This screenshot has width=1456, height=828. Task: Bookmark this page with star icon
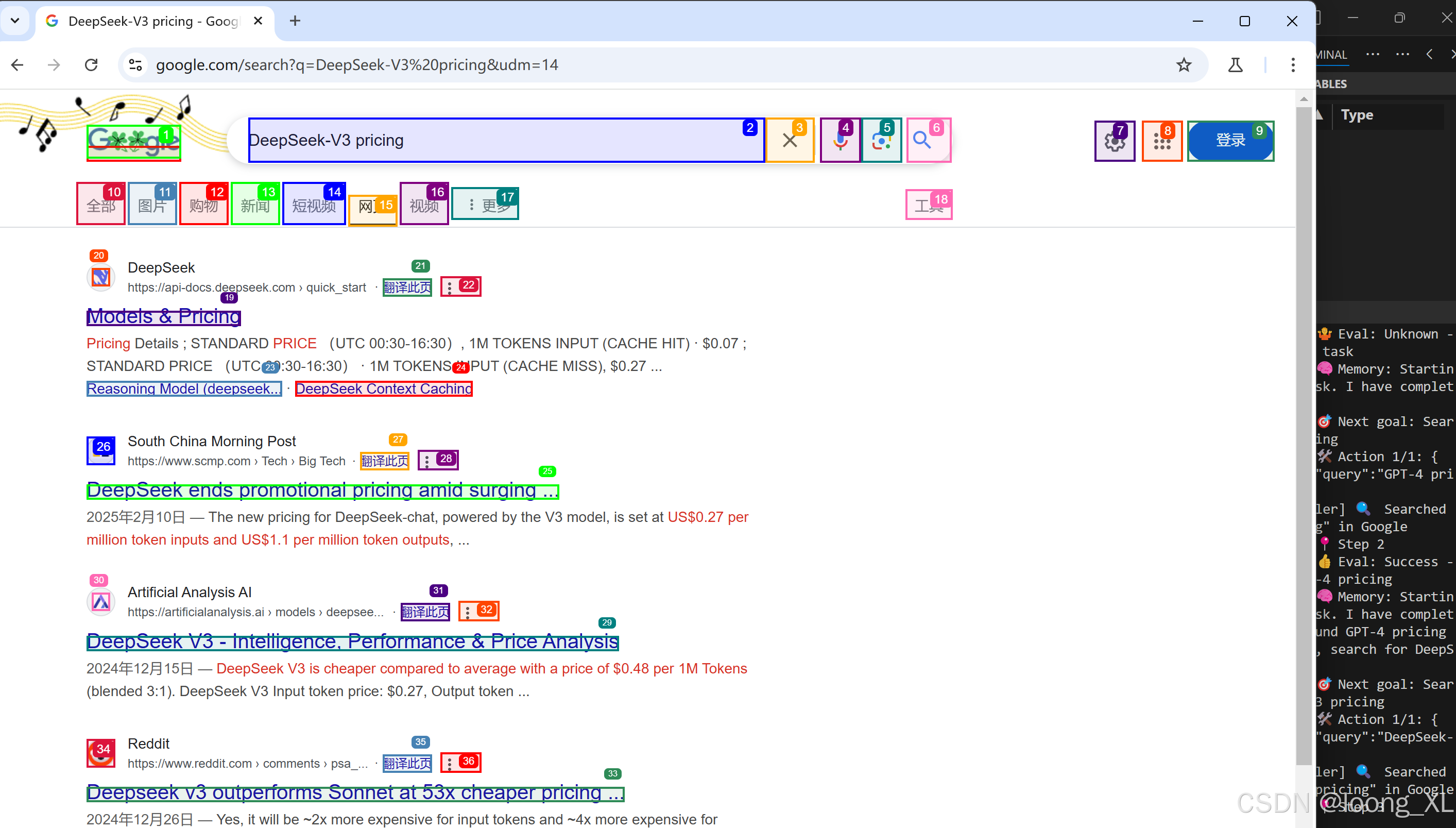click(1184, 65)
